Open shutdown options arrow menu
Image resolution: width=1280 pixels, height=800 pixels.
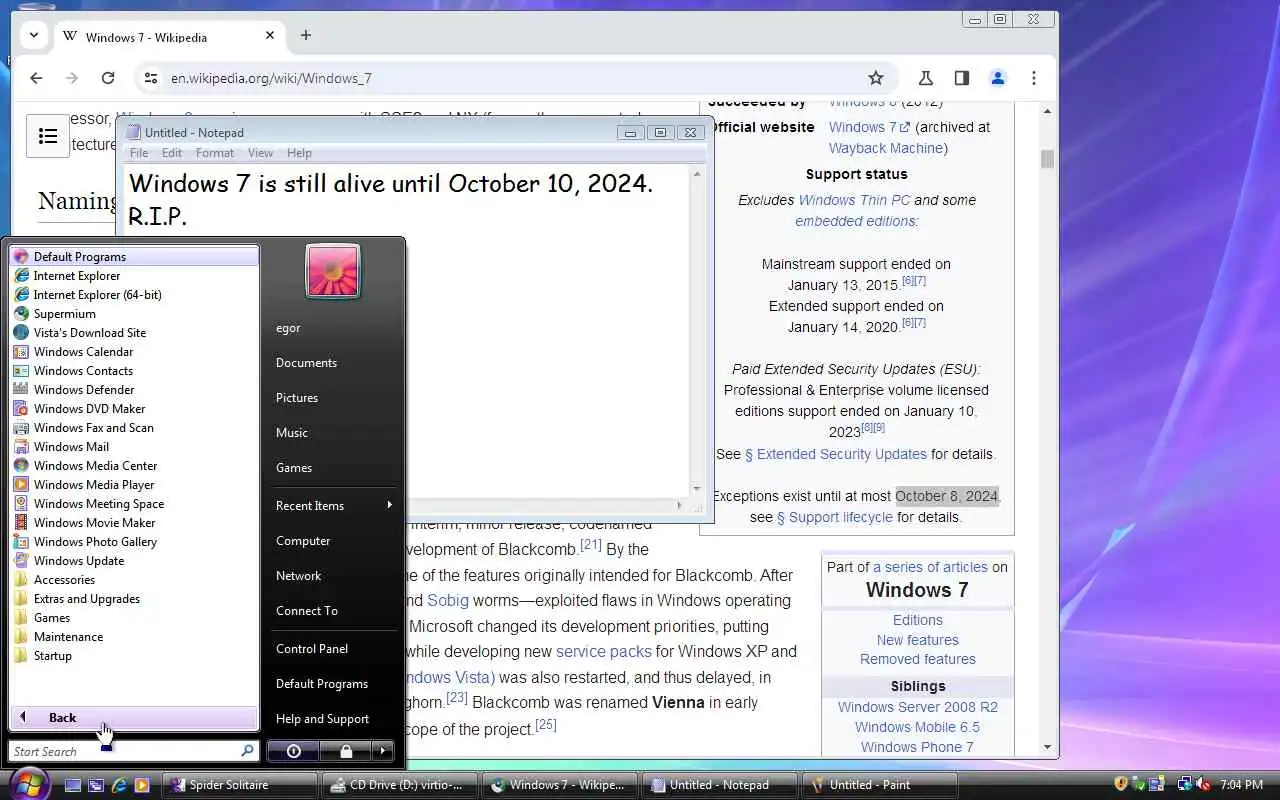click(x=383, y=751)
